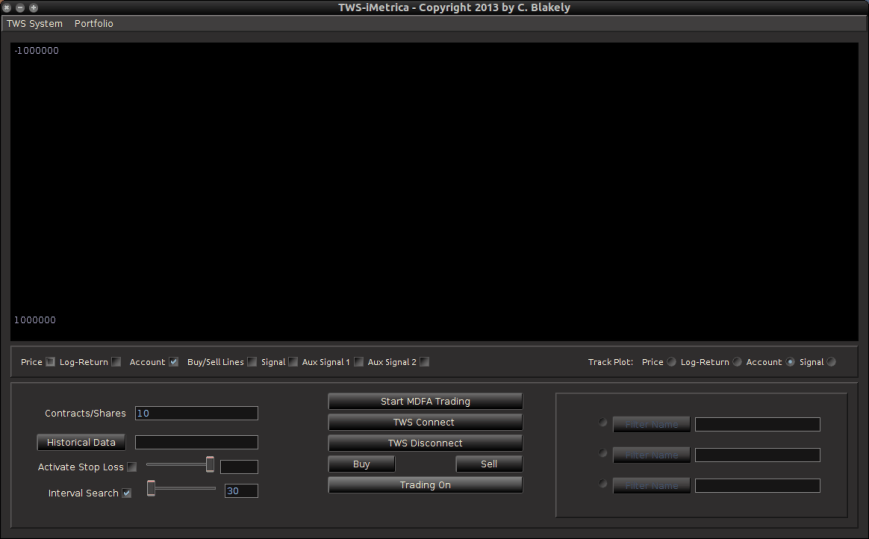Click the second filter name text field

[x=758, y=455]
